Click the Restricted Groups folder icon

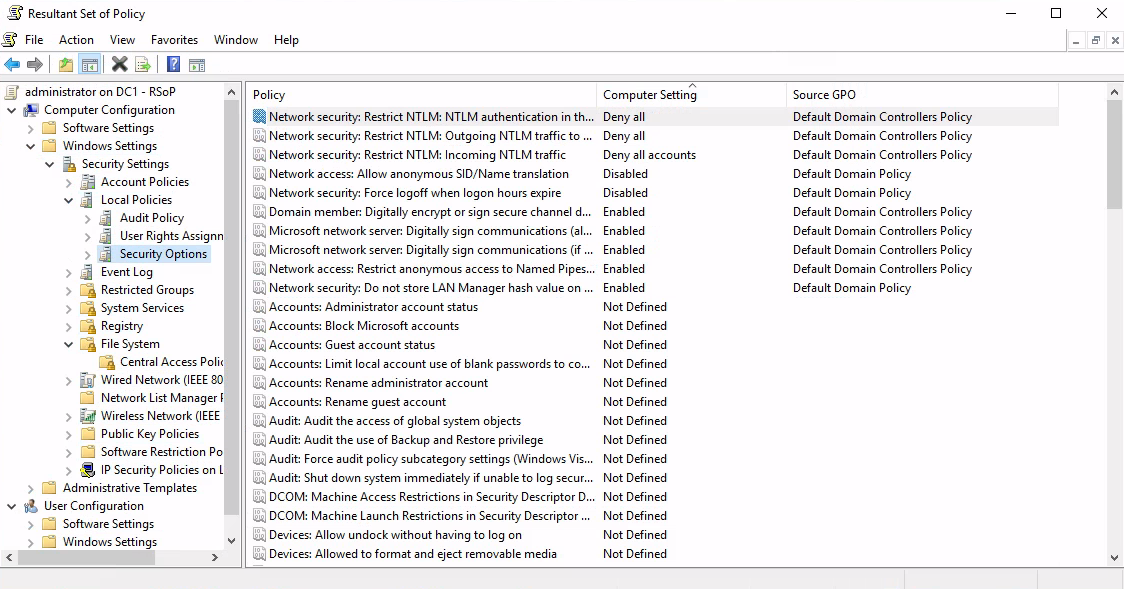click(87, 289)
